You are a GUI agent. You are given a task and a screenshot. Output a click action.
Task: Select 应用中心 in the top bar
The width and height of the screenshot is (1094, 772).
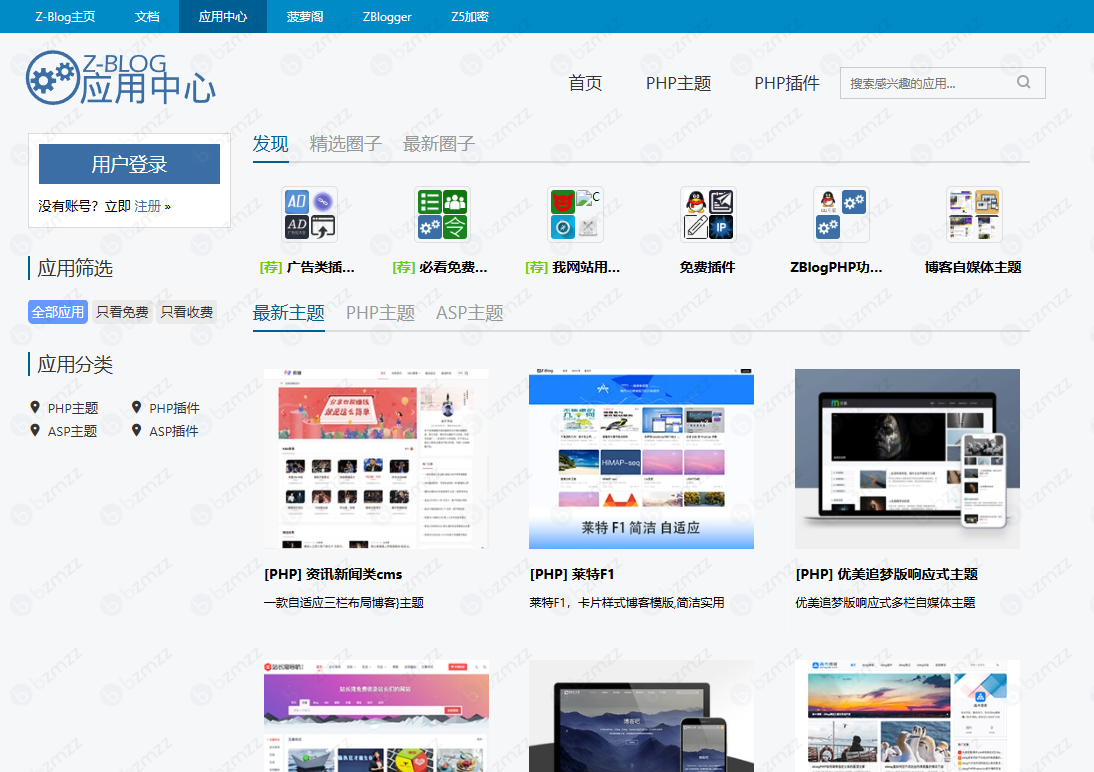click(x=223, y=17)
